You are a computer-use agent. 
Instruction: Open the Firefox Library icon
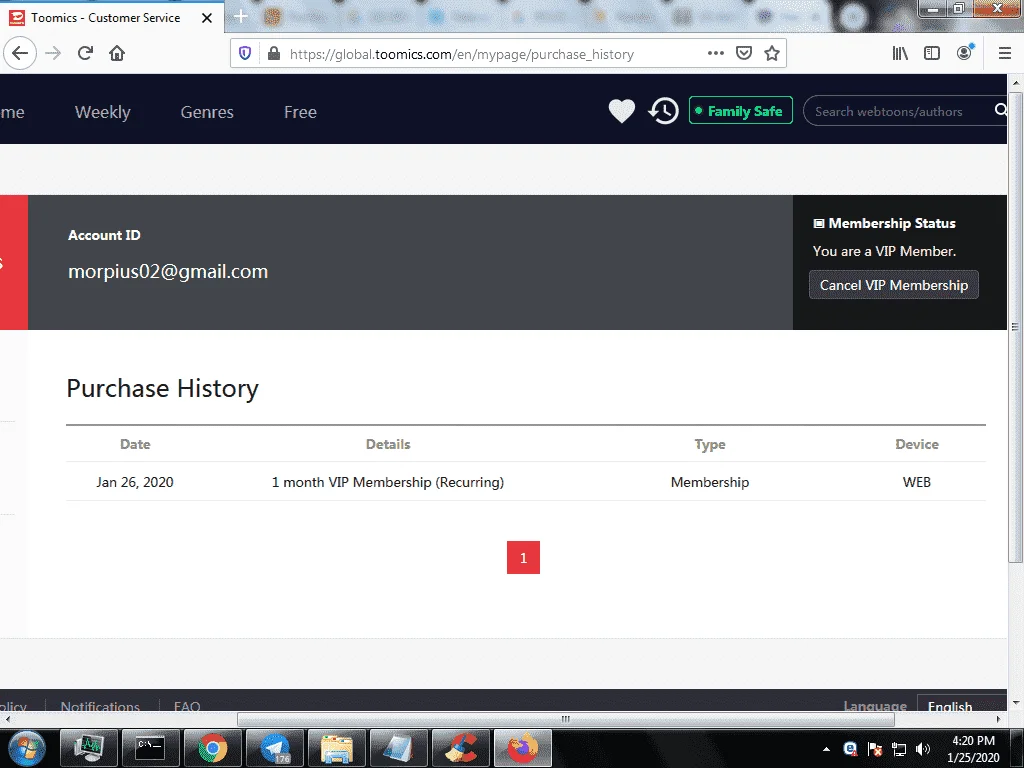click(900, 54)
